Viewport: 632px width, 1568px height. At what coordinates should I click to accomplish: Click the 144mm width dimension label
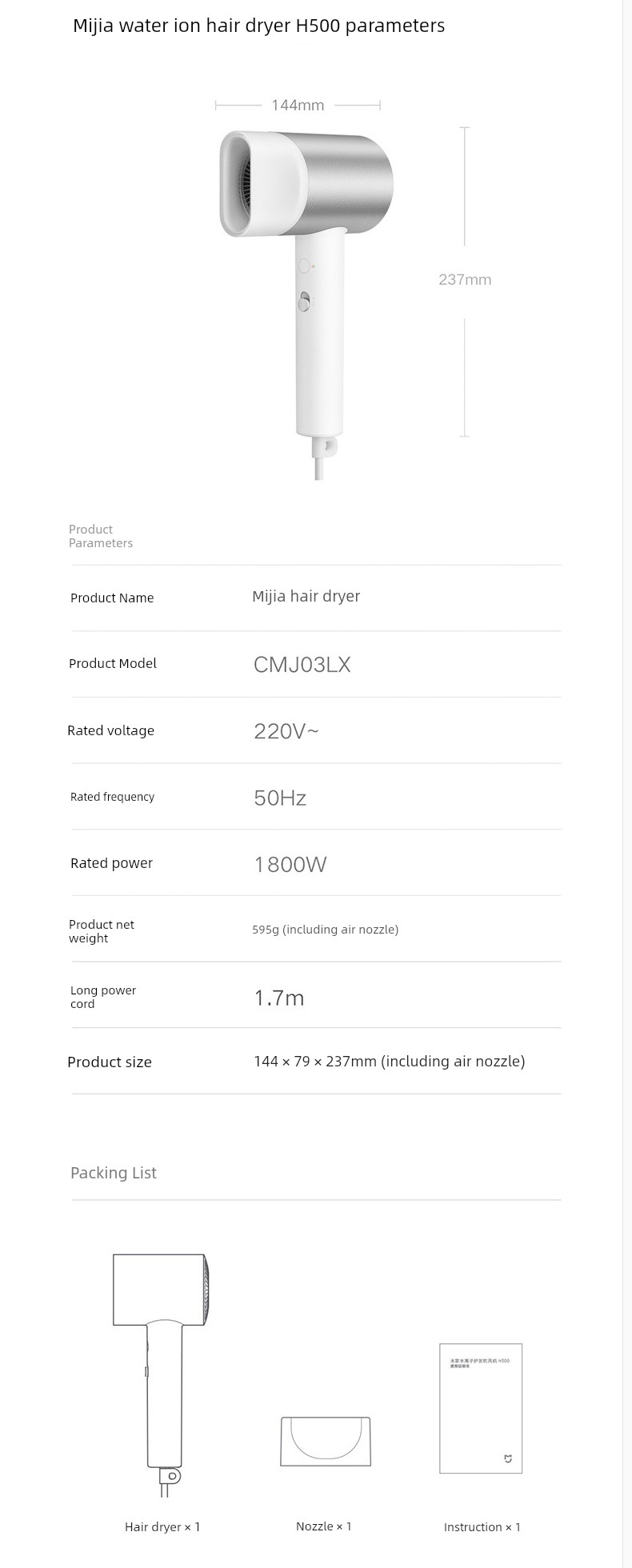point(298,105)
